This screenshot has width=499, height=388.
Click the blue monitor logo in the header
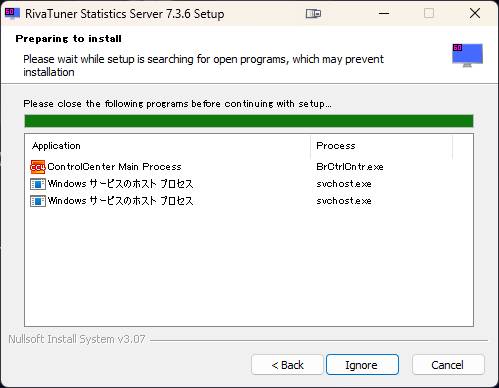pos(467,55)
